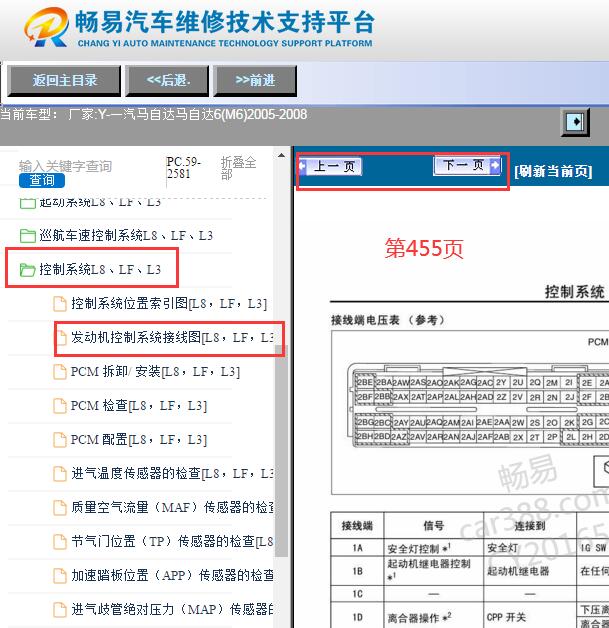
Task: Click the 接线端电压表（参考）heading
Action: [388, 320]
